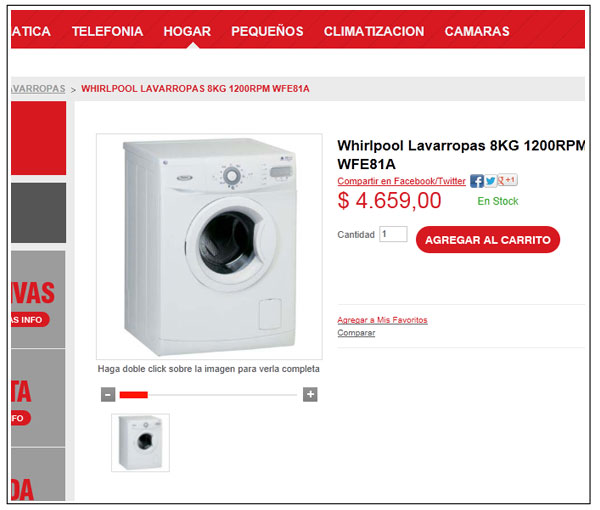The width and height of the screenshot is (600, 510).
Task: Share product via Twitter bird icon
Action: click(x=491, y=181)
